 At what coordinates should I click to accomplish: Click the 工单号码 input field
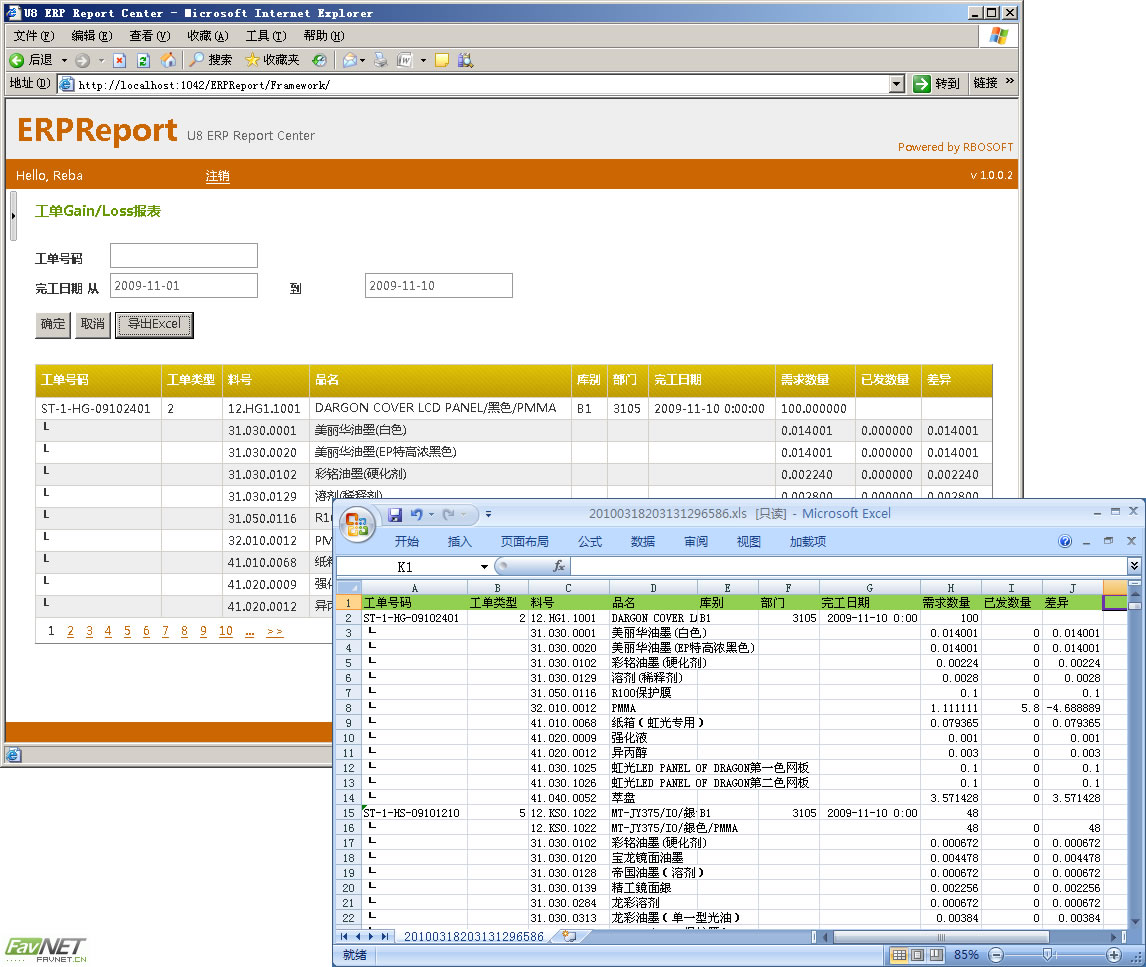point(183,256)
